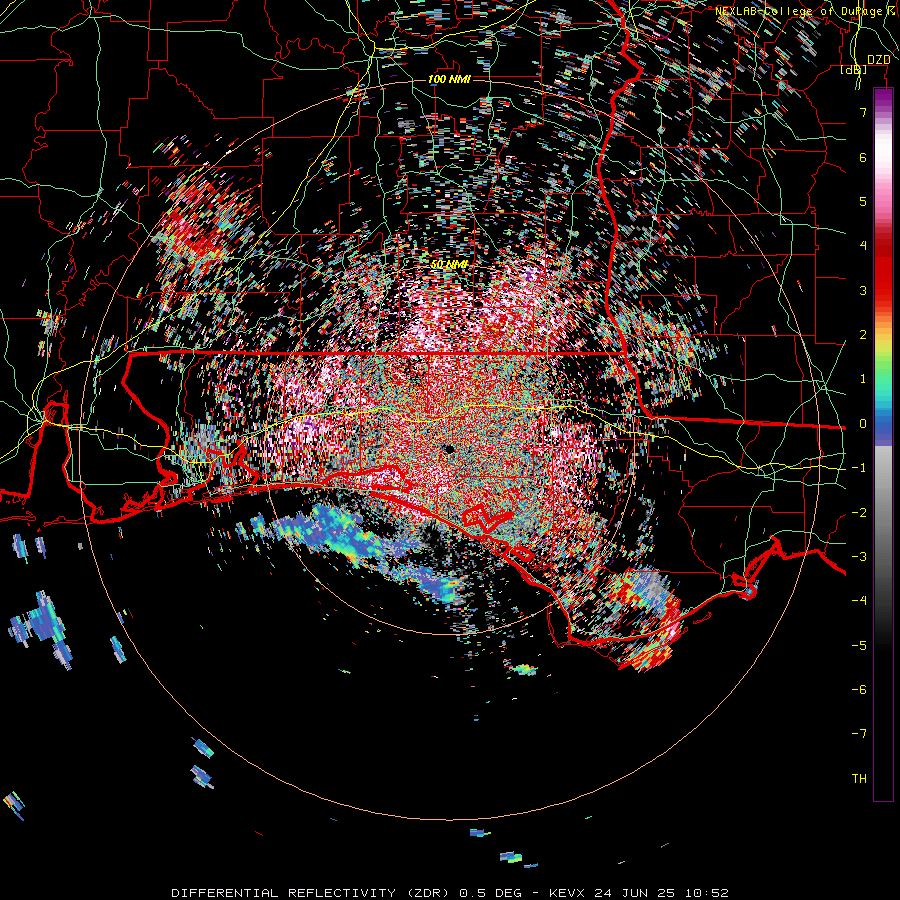Click the color scale label "2"
Image resolution: width=900 pixels, height=900 pixels.
tap(863, 335)
